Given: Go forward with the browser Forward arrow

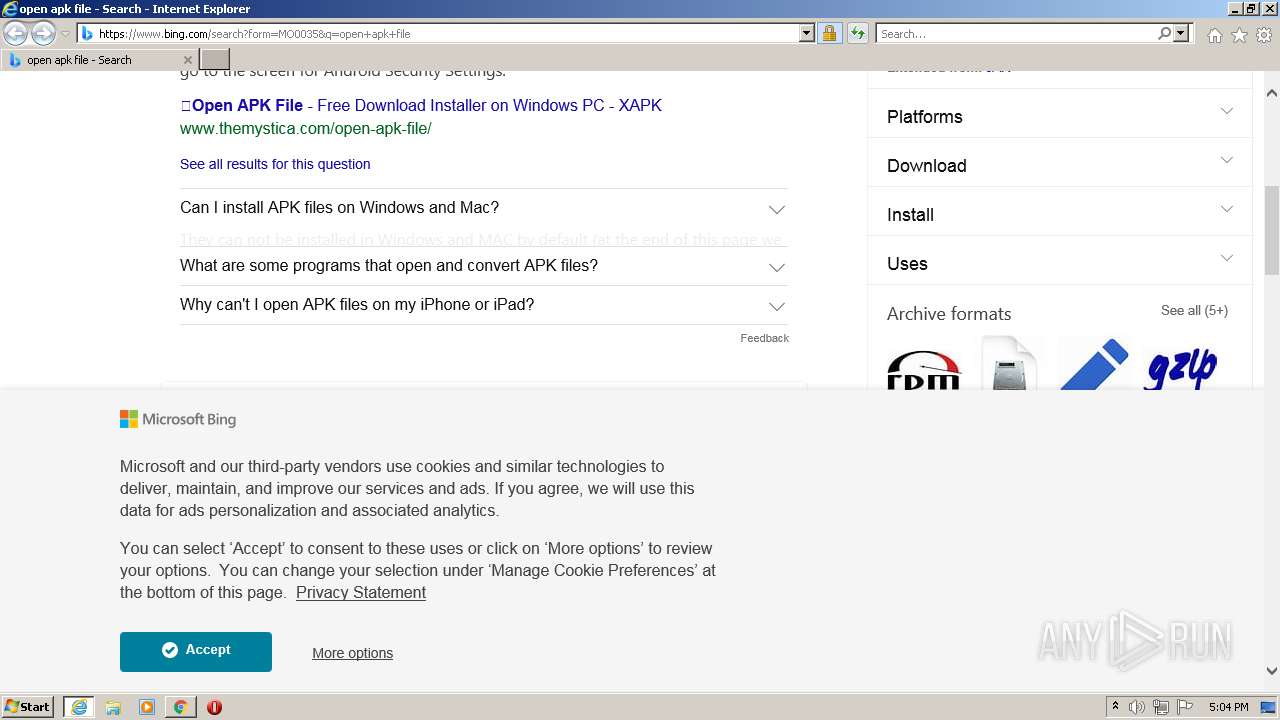Looking at the screenshot, I should [43, 34].
